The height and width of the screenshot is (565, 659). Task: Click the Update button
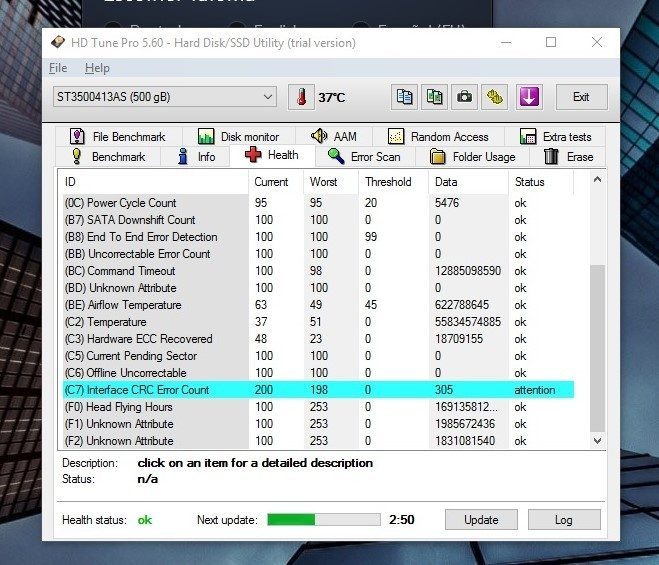pos(481,520)
